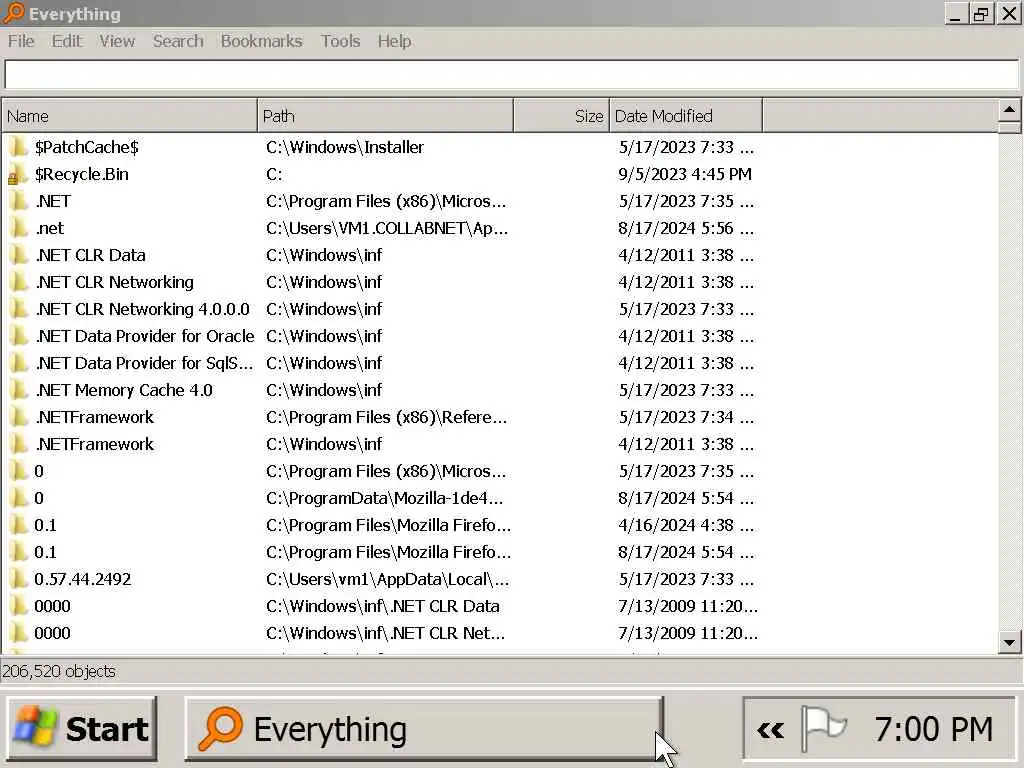Sort by the Size column header
Viewport: 1024px width, 768px height.
[x=562, y=116]
